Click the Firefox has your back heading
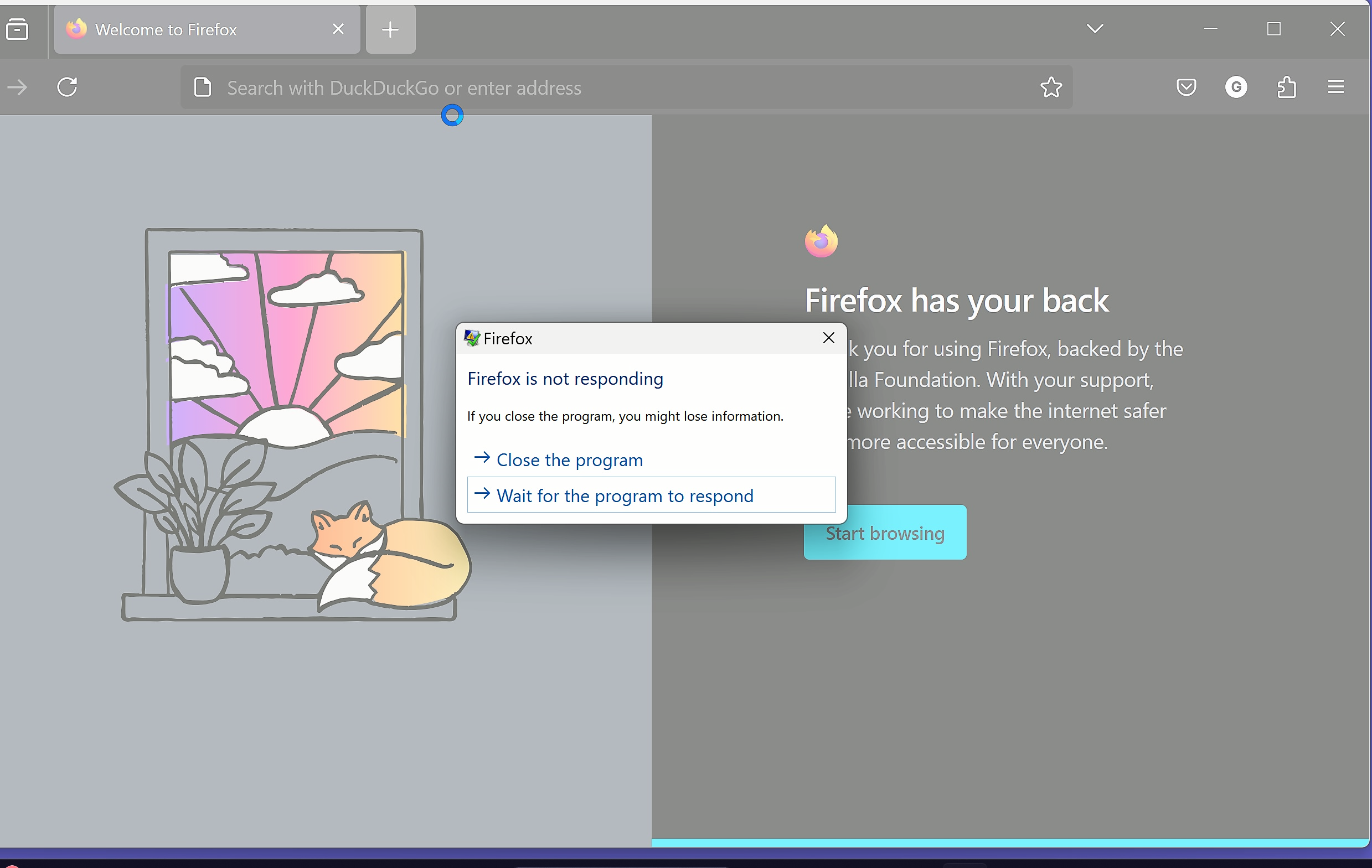The image size is (1372, 868). coord(957,301)
